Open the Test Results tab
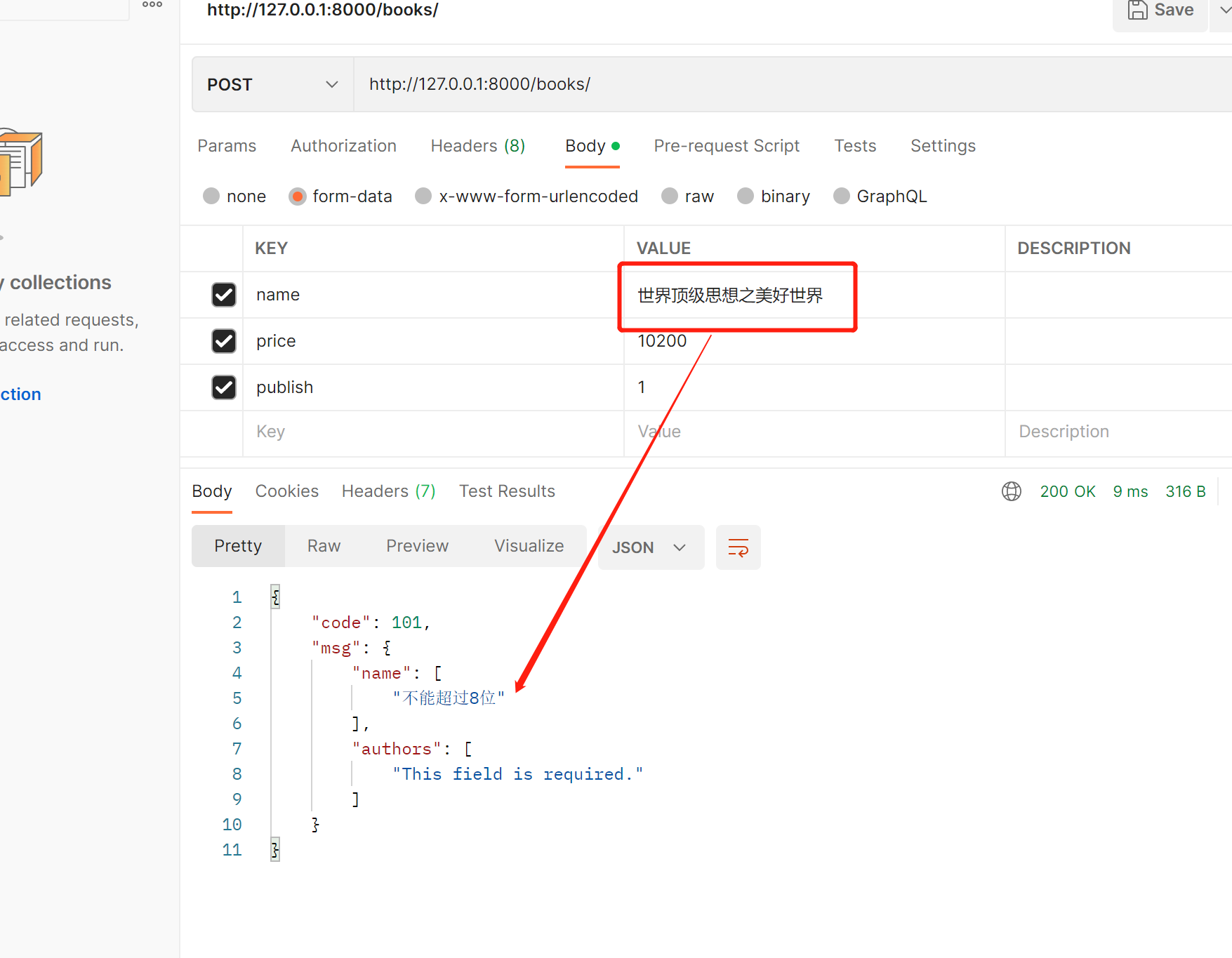The height and width of the screenshot is (958, 1232). click(507, 491)
